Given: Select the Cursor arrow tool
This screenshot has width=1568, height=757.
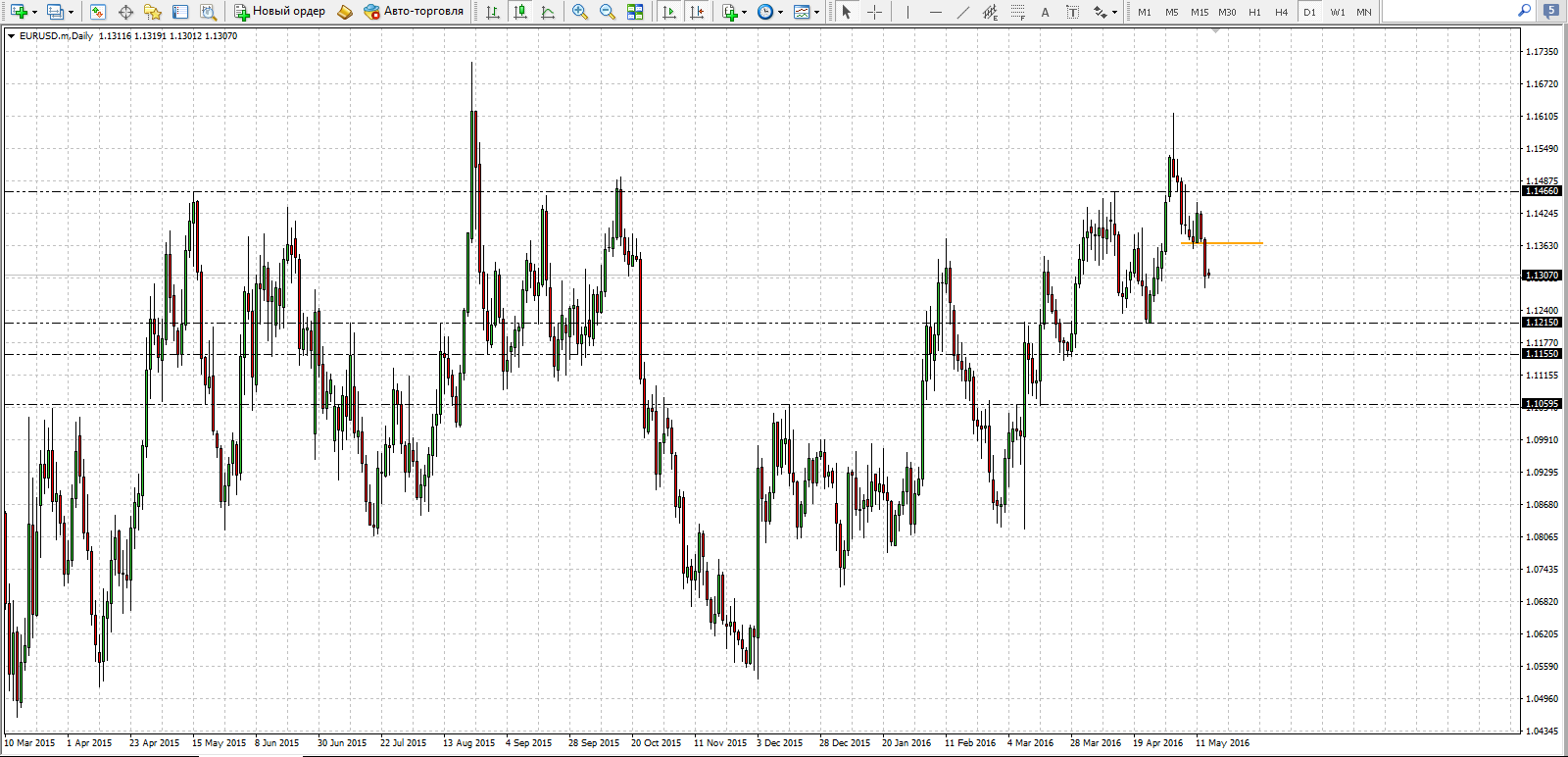Looking at the screenshot, I should click(847, 12).
